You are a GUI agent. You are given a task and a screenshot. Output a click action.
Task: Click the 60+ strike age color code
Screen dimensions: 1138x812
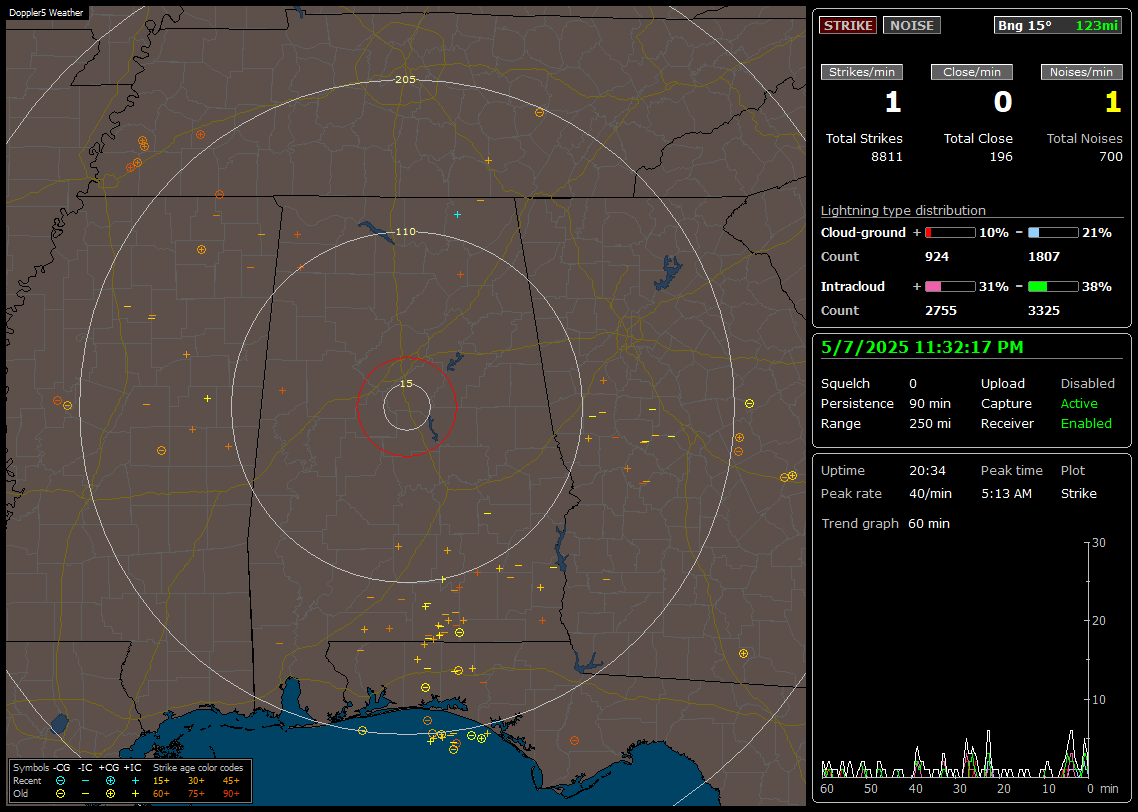coord(161,794)
